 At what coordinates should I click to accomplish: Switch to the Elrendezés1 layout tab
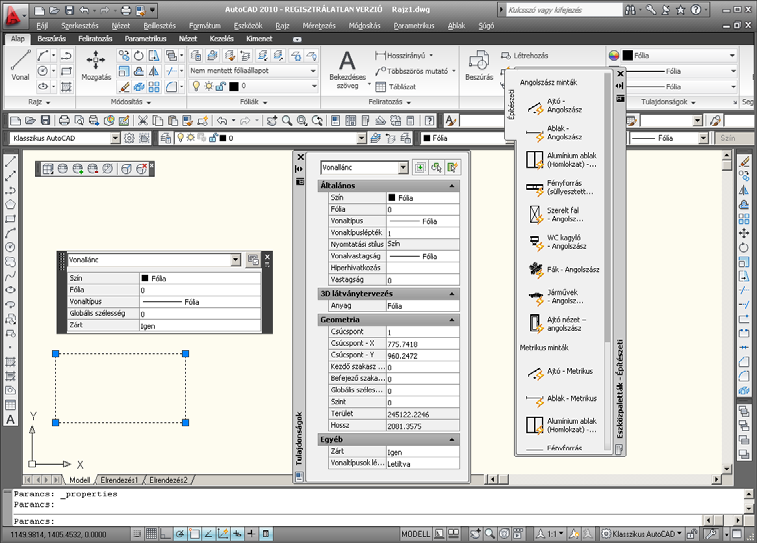click(x=119, y=480)
